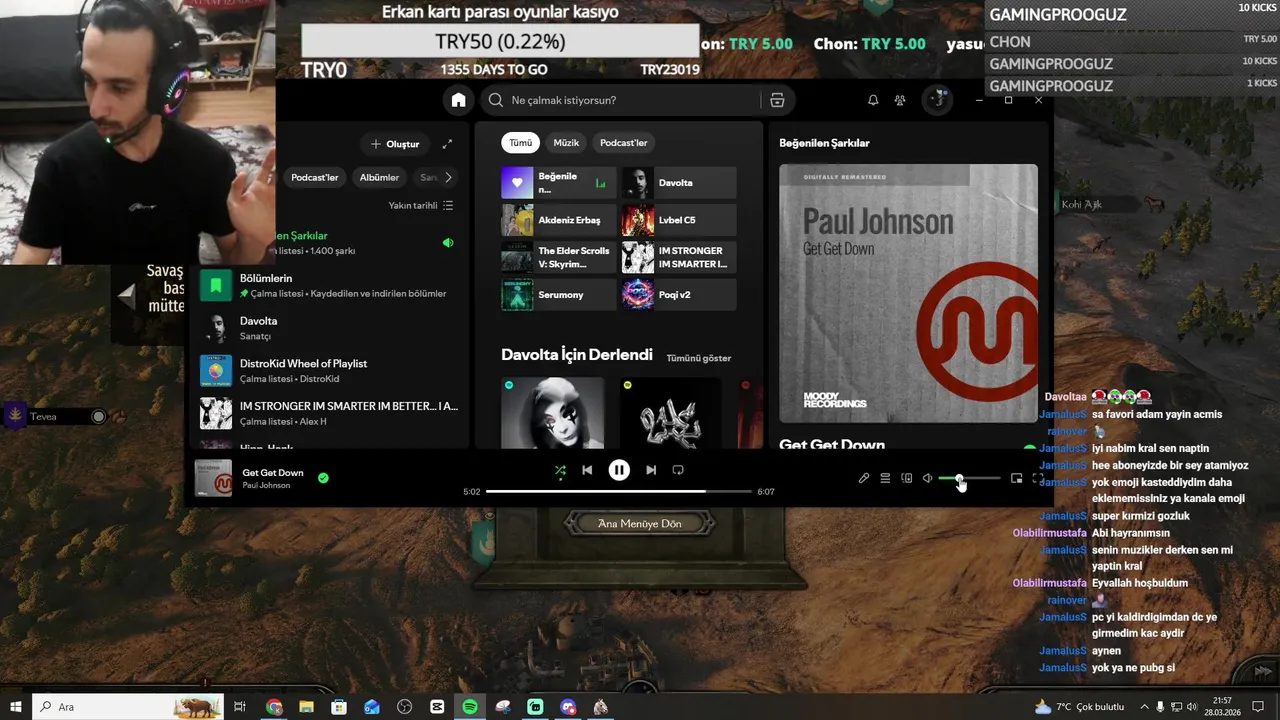Enter full screen player view

point(1037,478)
